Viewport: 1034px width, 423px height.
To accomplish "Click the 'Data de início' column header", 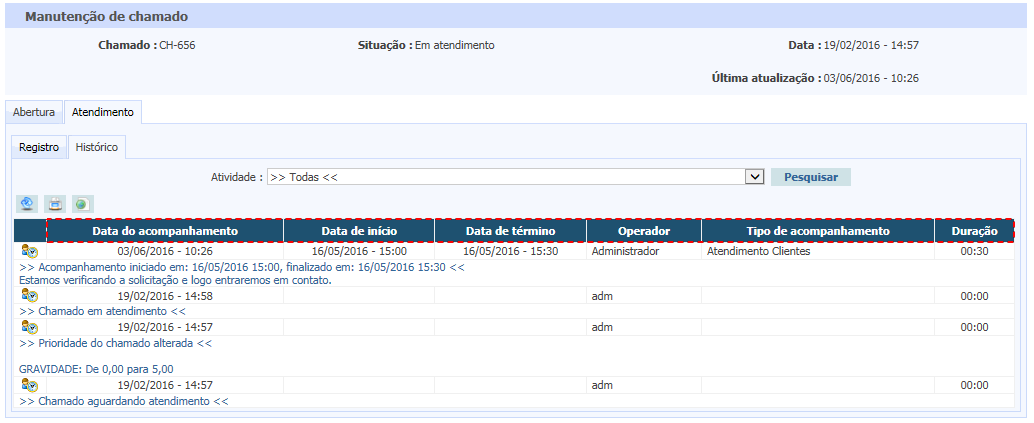I will click(359, 231).
